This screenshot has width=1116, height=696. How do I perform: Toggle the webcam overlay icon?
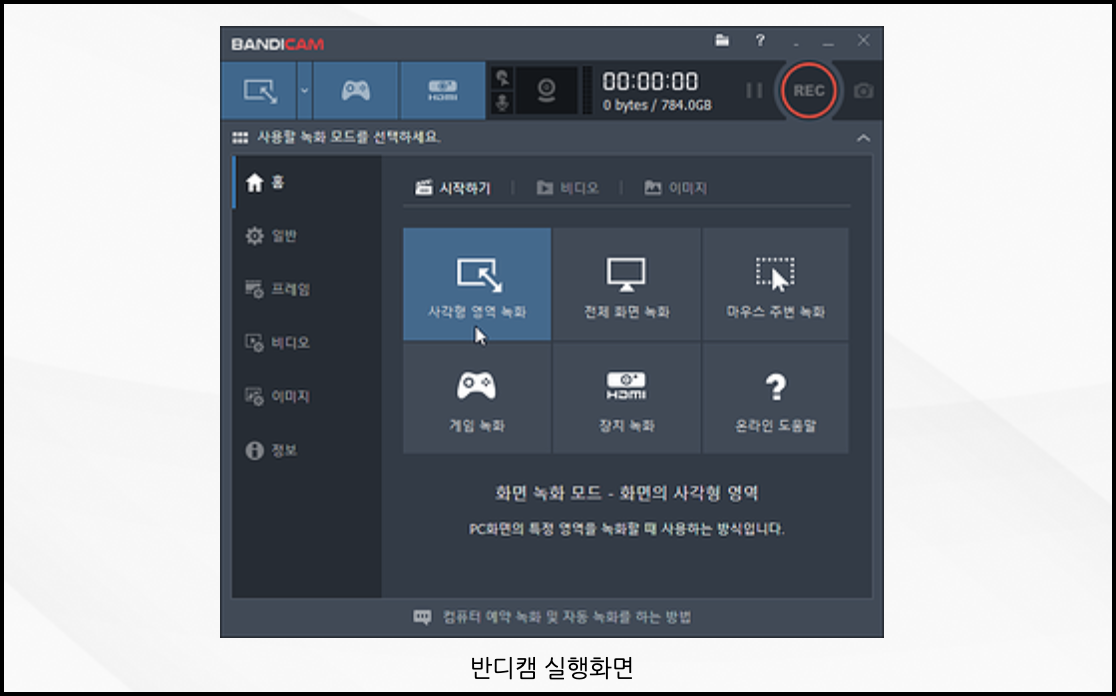coord(546,90)
